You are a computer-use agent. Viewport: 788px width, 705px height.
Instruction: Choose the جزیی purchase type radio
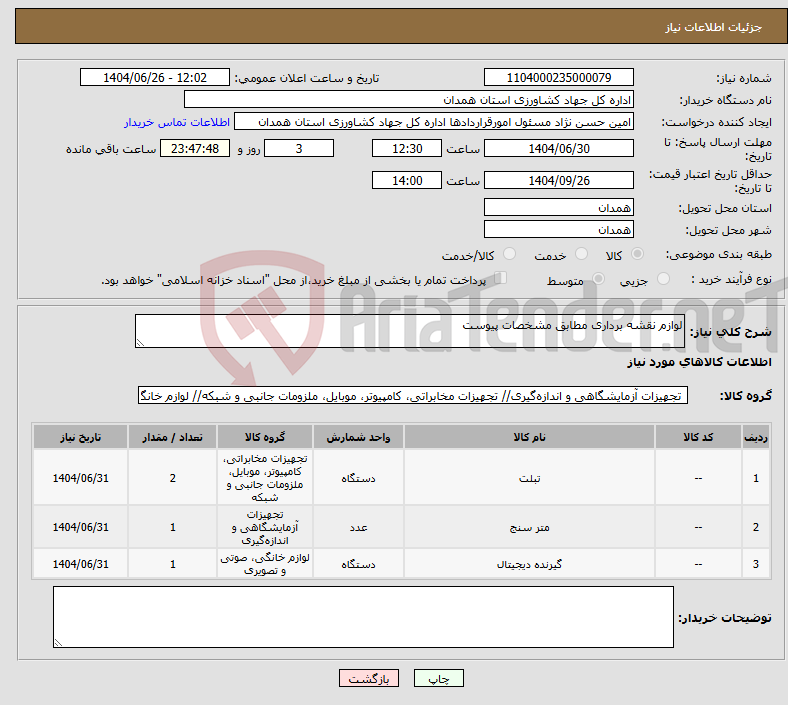coord(663,279)
